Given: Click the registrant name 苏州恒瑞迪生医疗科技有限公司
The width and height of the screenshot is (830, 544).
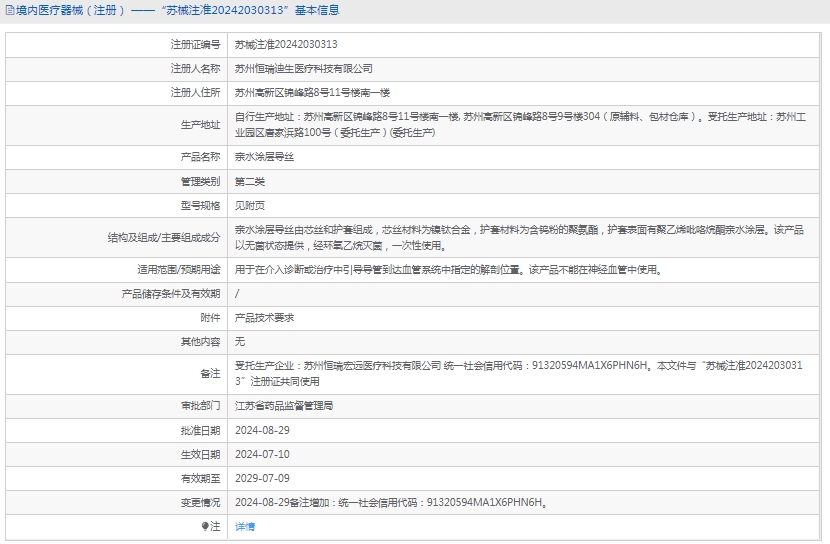Looking at the screenshot, I should click(304, 69).
